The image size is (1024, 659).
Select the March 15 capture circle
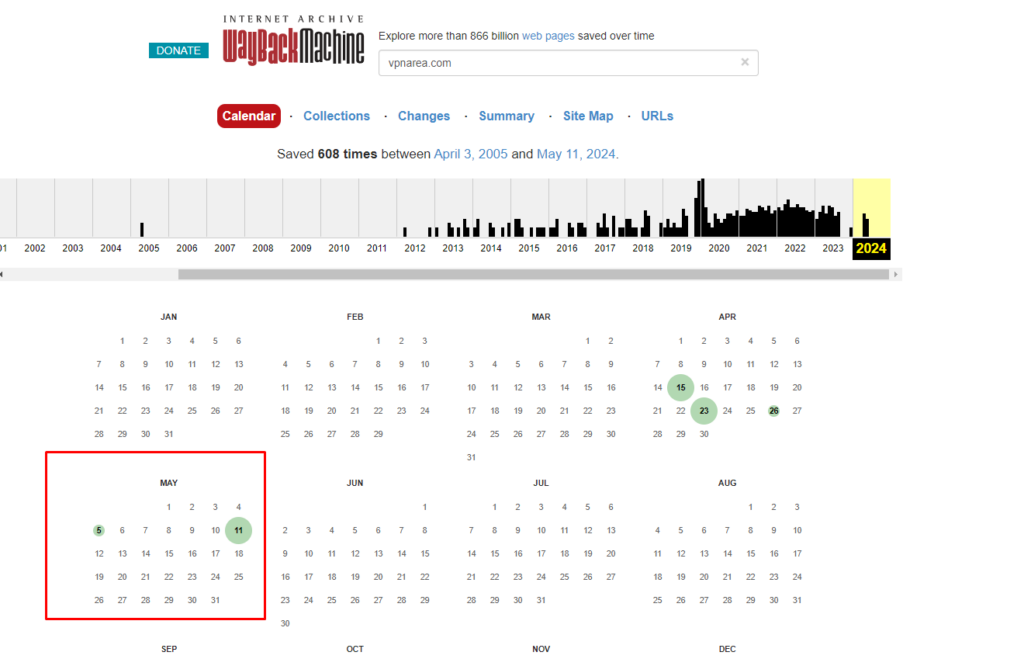click(680, 387)
